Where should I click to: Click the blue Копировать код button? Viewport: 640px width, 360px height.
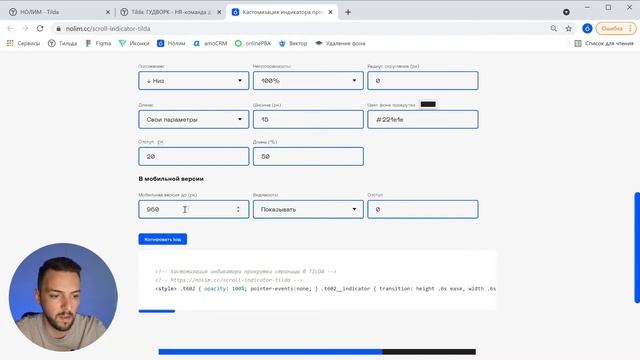pyautogui.click(x=162, y=239)
